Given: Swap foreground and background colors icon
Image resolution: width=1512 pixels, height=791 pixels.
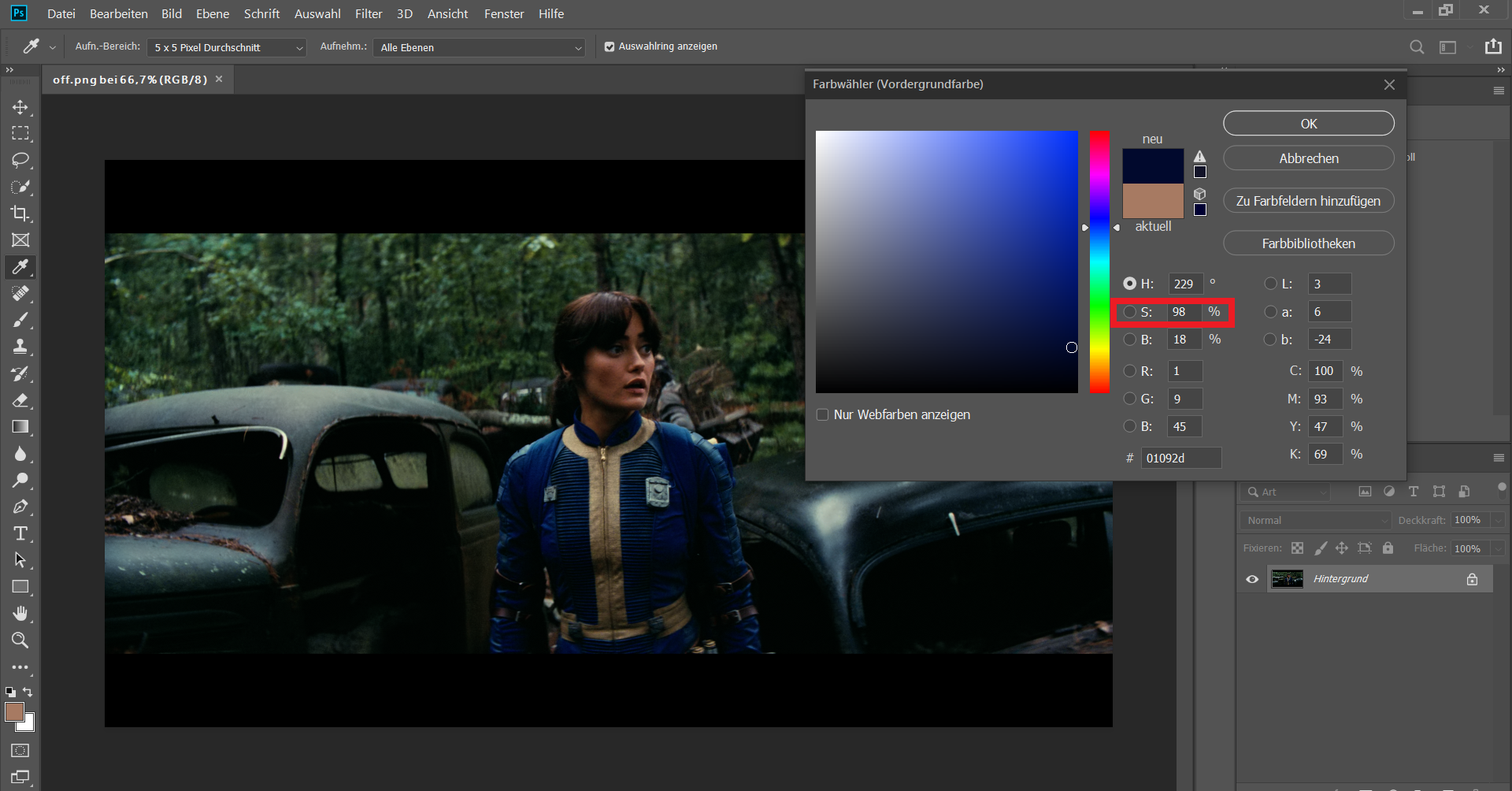Looking at the screenshot, I should tap(28, 692).
